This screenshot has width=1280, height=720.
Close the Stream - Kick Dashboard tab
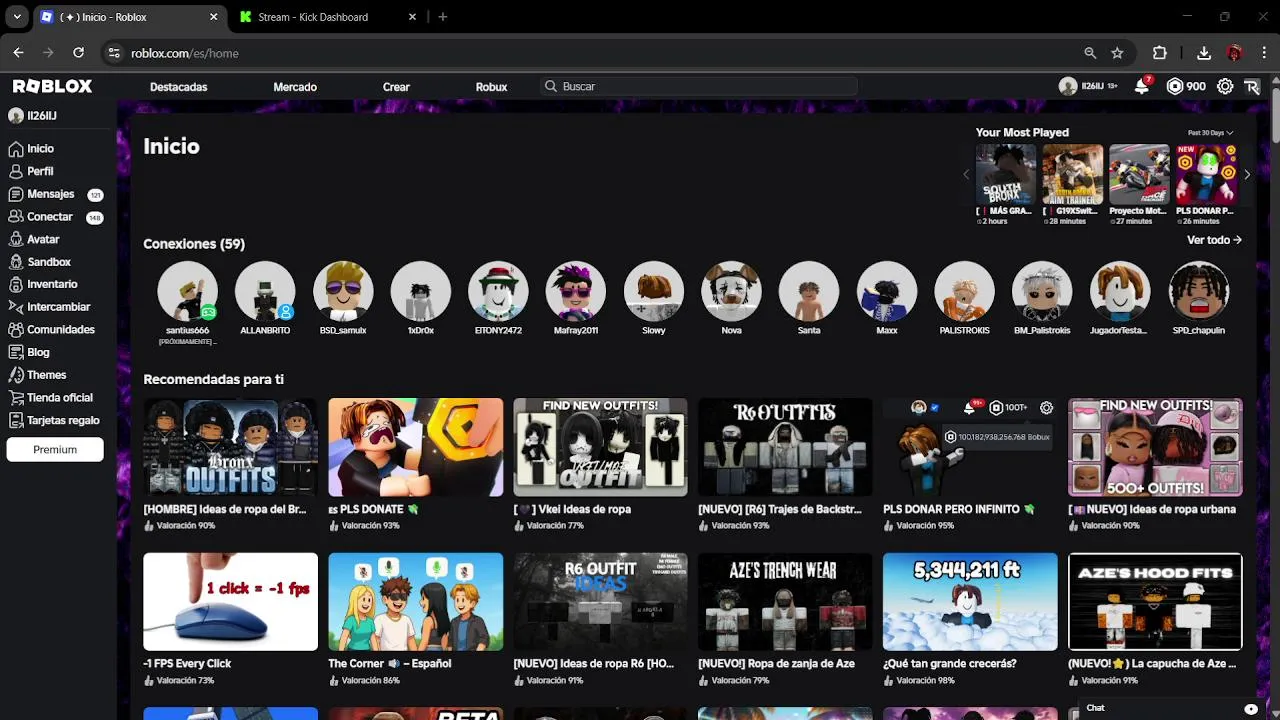pos(412,17)
